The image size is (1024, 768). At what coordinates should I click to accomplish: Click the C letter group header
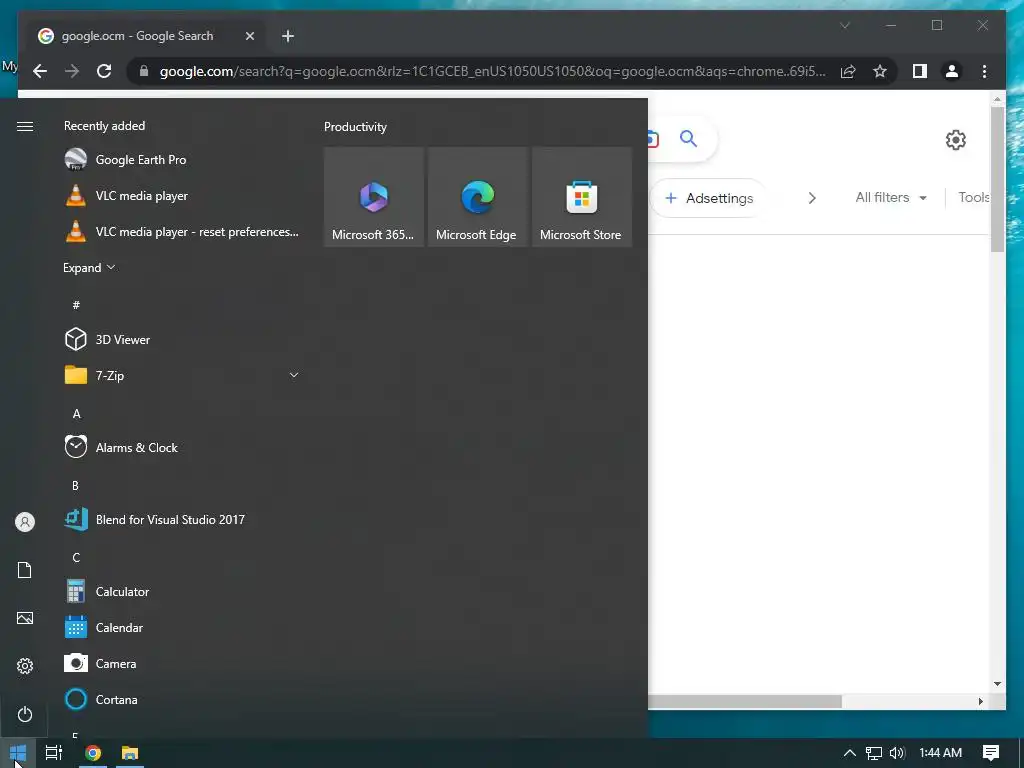pos(76,557)
